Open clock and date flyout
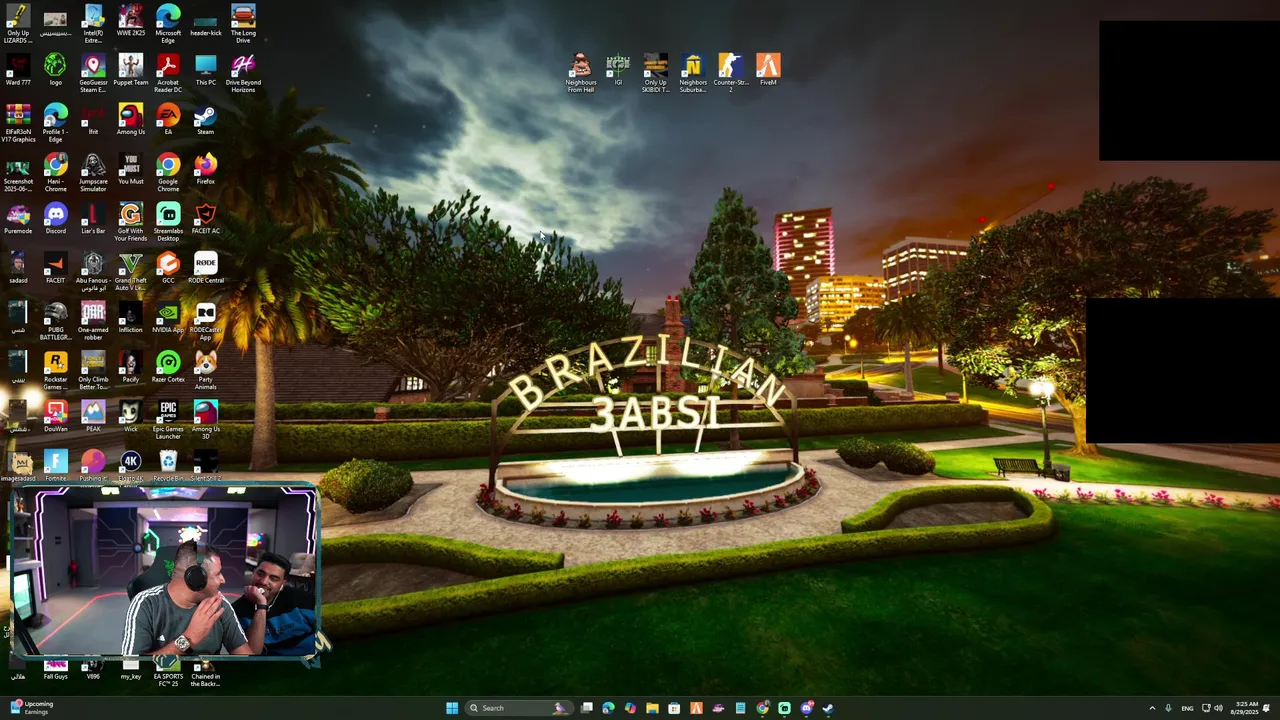This screenshot has width=1280, height=720. 1246,708
